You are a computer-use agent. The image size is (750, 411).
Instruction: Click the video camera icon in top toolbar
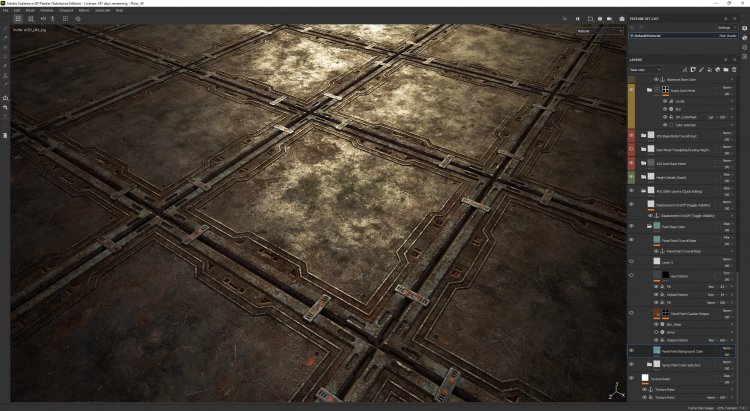pyautogui.click(x=609, y=19)
